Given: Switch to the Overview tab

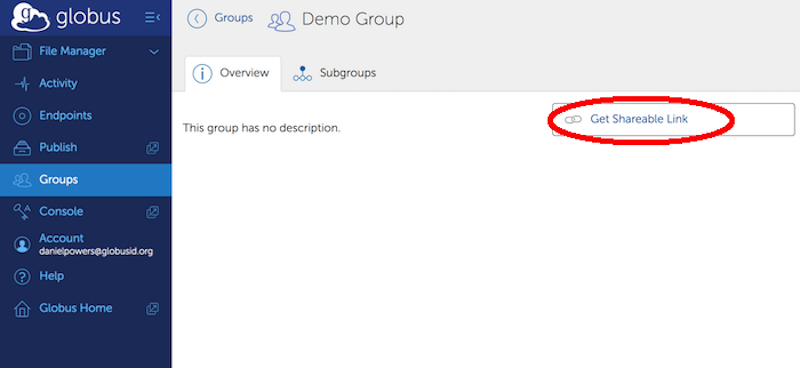Looking at the screenshot, I should 233,73.
